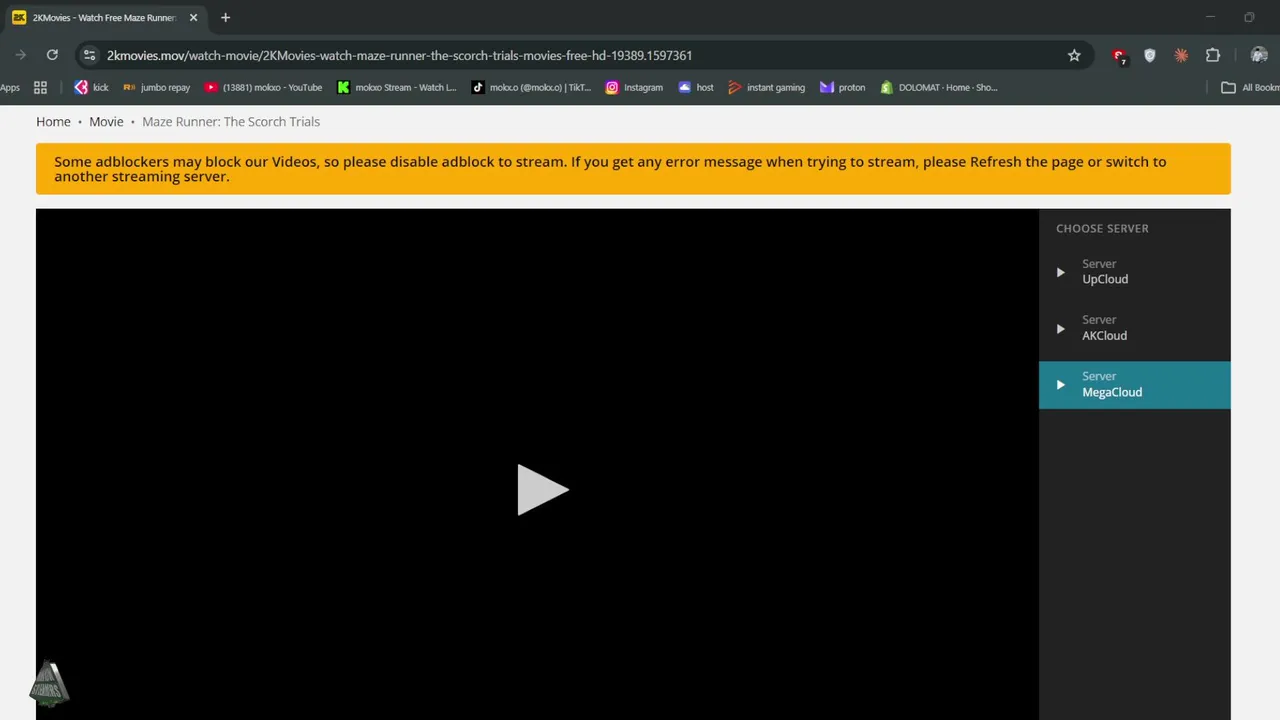This screenshot has height=720, width=1280.
Task: Switch to the 2KMovies tab
Action: 104,17
